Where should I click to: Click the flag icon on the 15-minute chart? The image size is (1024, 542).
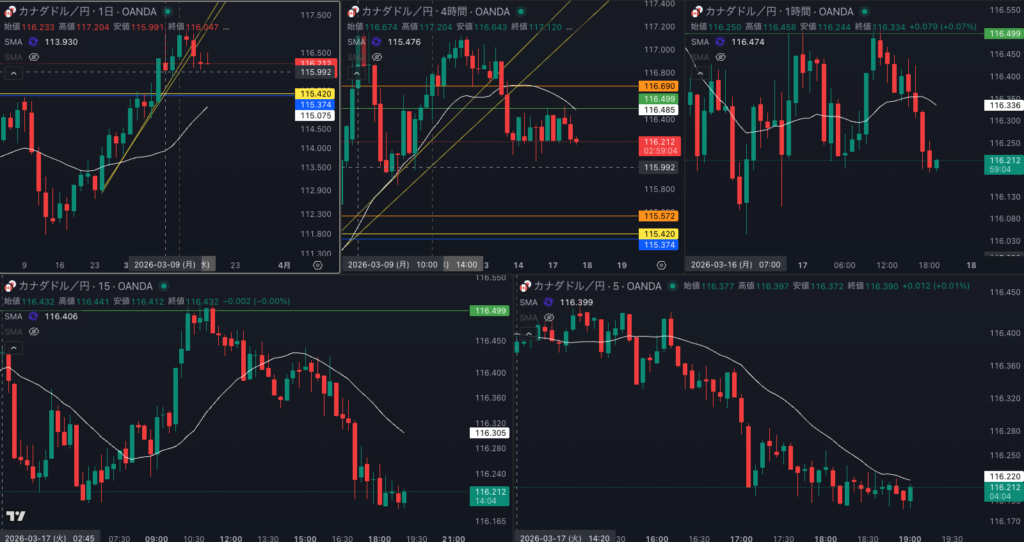click(10, 286)
